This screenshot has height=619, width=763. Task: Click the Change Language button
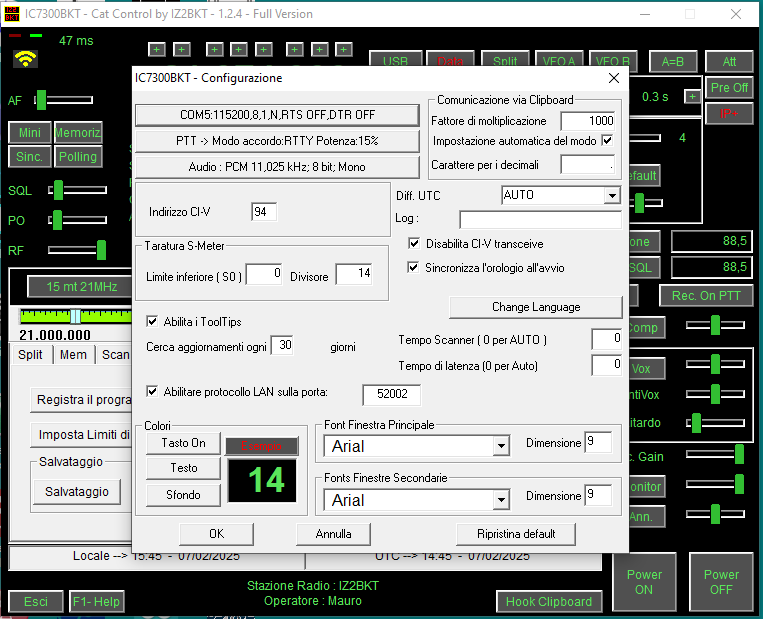[536, 307]
